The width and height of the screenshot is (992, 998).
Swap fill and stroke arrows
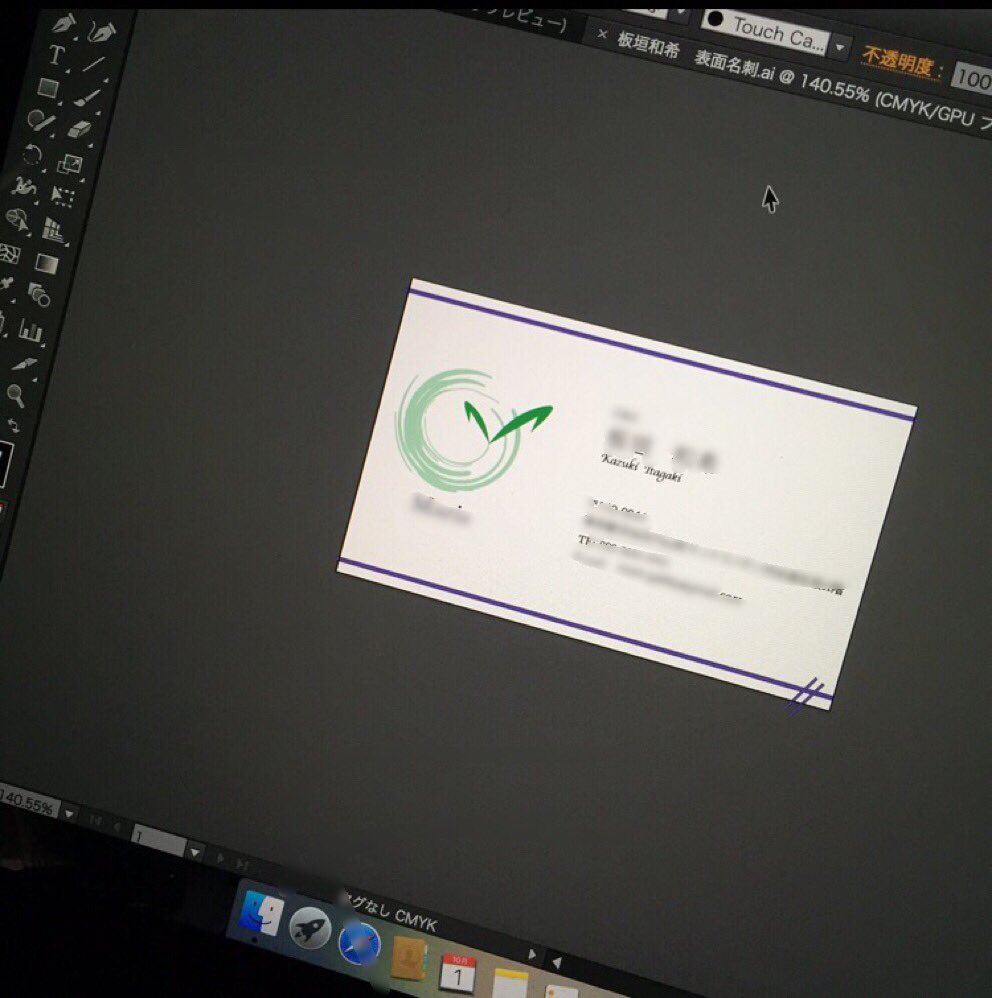(13, 425)
